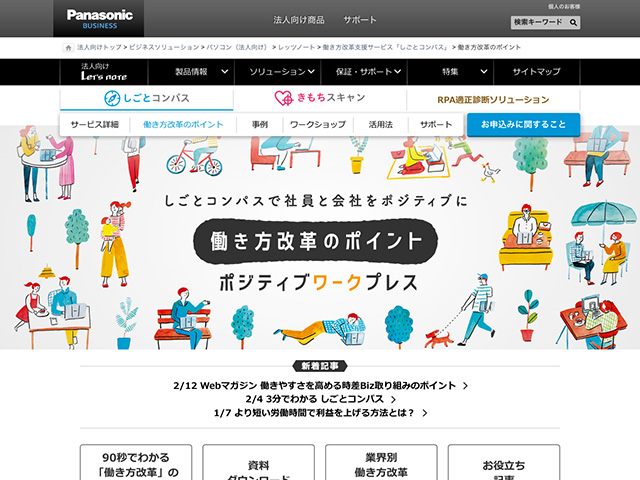Open the サービス詳細 sub-menu item
Viewport: 640px width, 480px height.
(95, 124)
